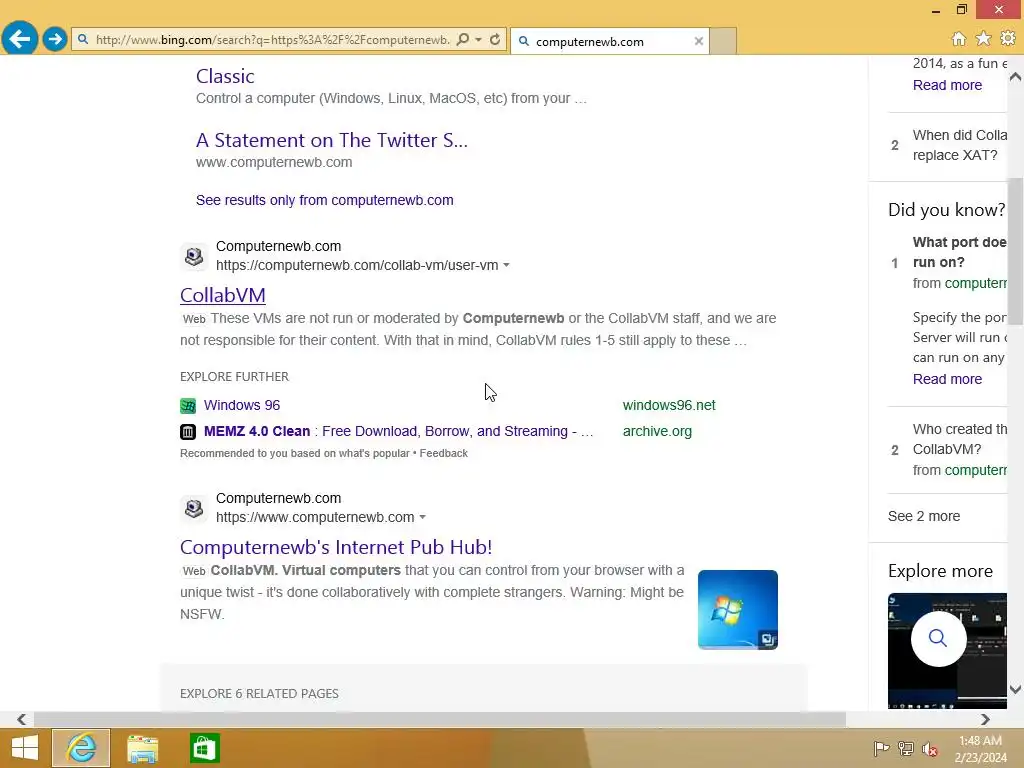This screenshot has height=768, width=1024.
Task: Open Favorites star icon
Action: (983, 39)
